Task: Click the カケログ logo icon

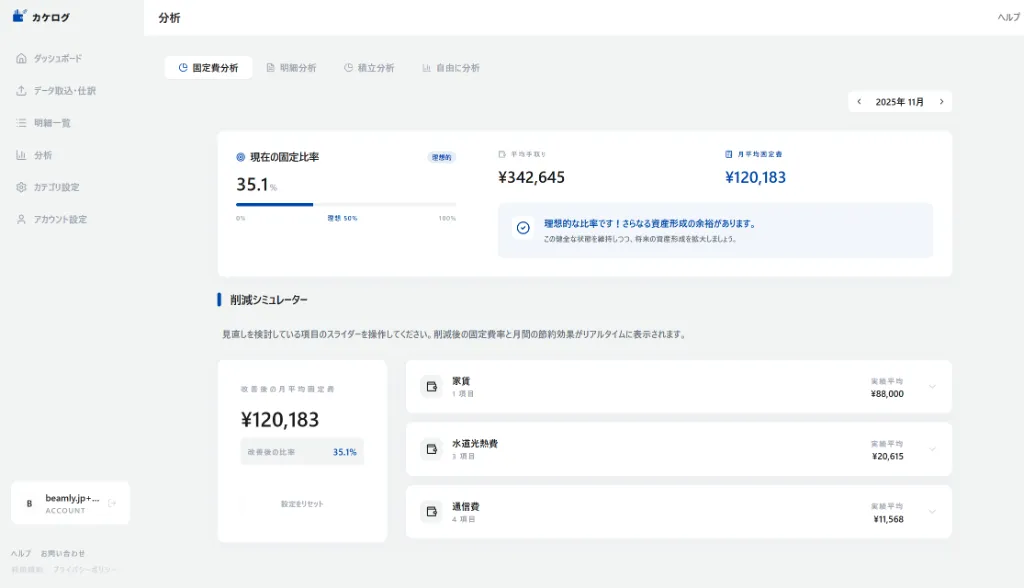Action: (19, 16)
